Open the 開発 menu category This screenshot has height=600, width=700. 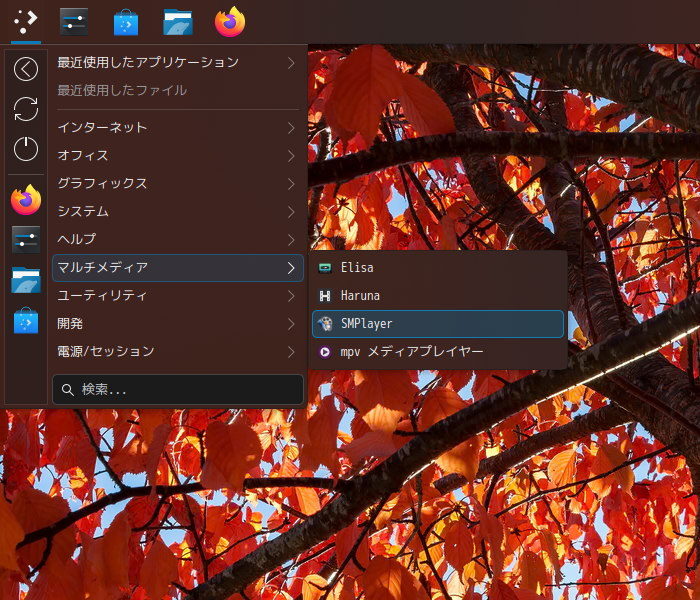[178, 324]
